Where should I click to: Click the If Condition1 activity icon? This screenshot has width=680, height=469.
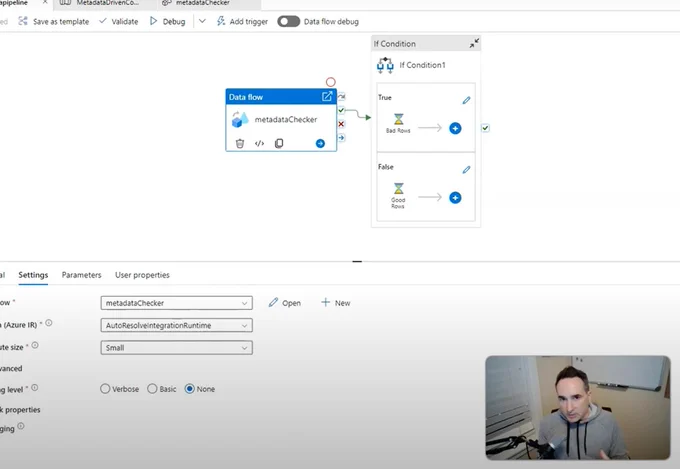pos(385,65)
